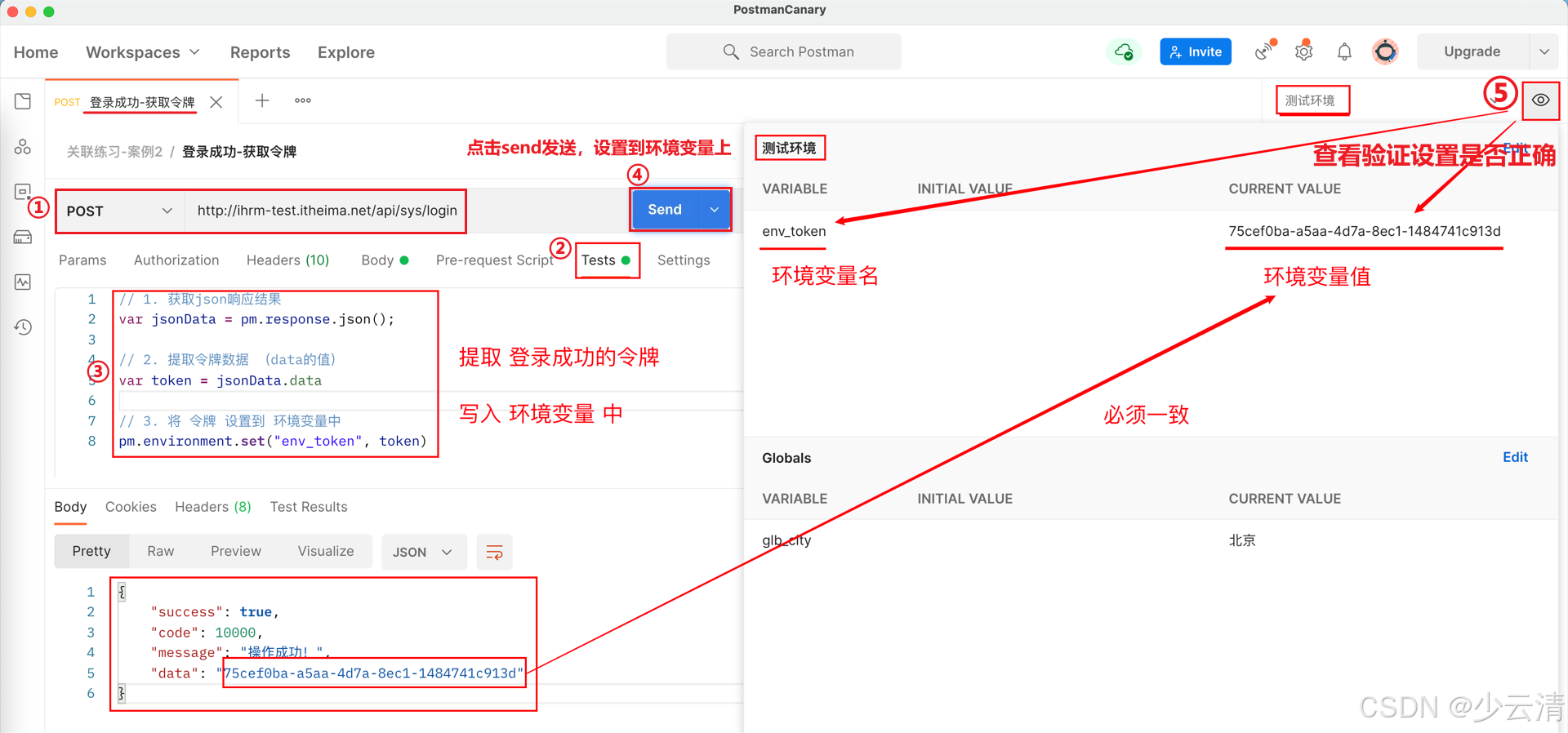Click the plus icon to add a new tab
Screen dimensions: 1568x733
click(x=262, y=100)
